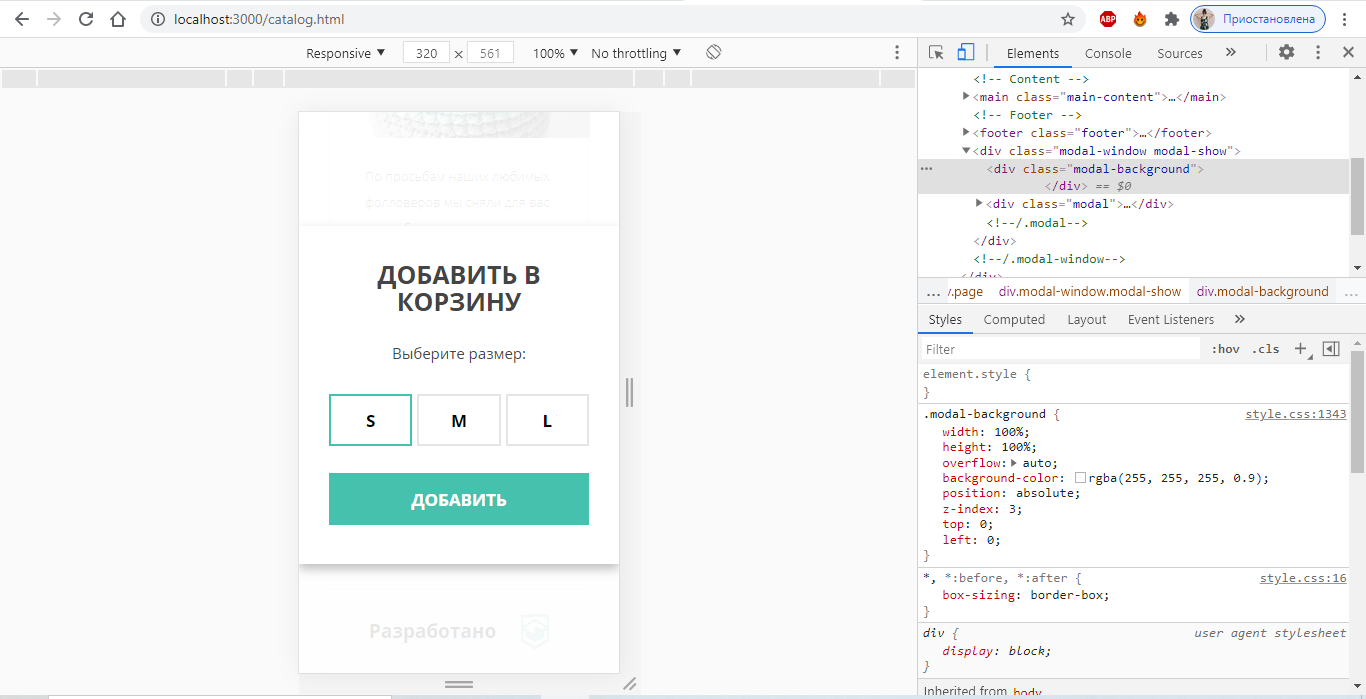Open style.css:16 source link

pos(1303,578)
